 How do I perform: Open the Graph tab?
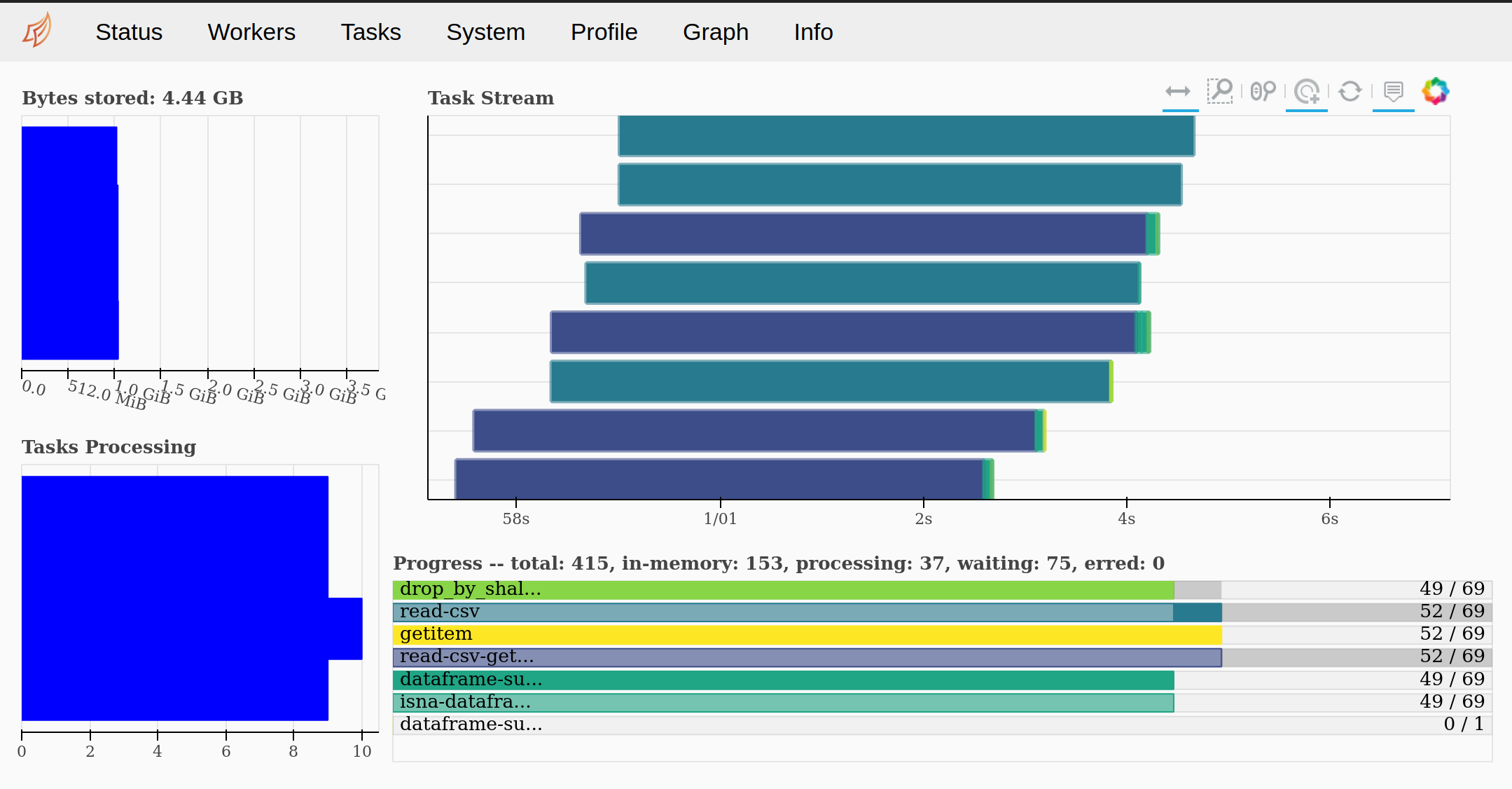coord(715,32)
